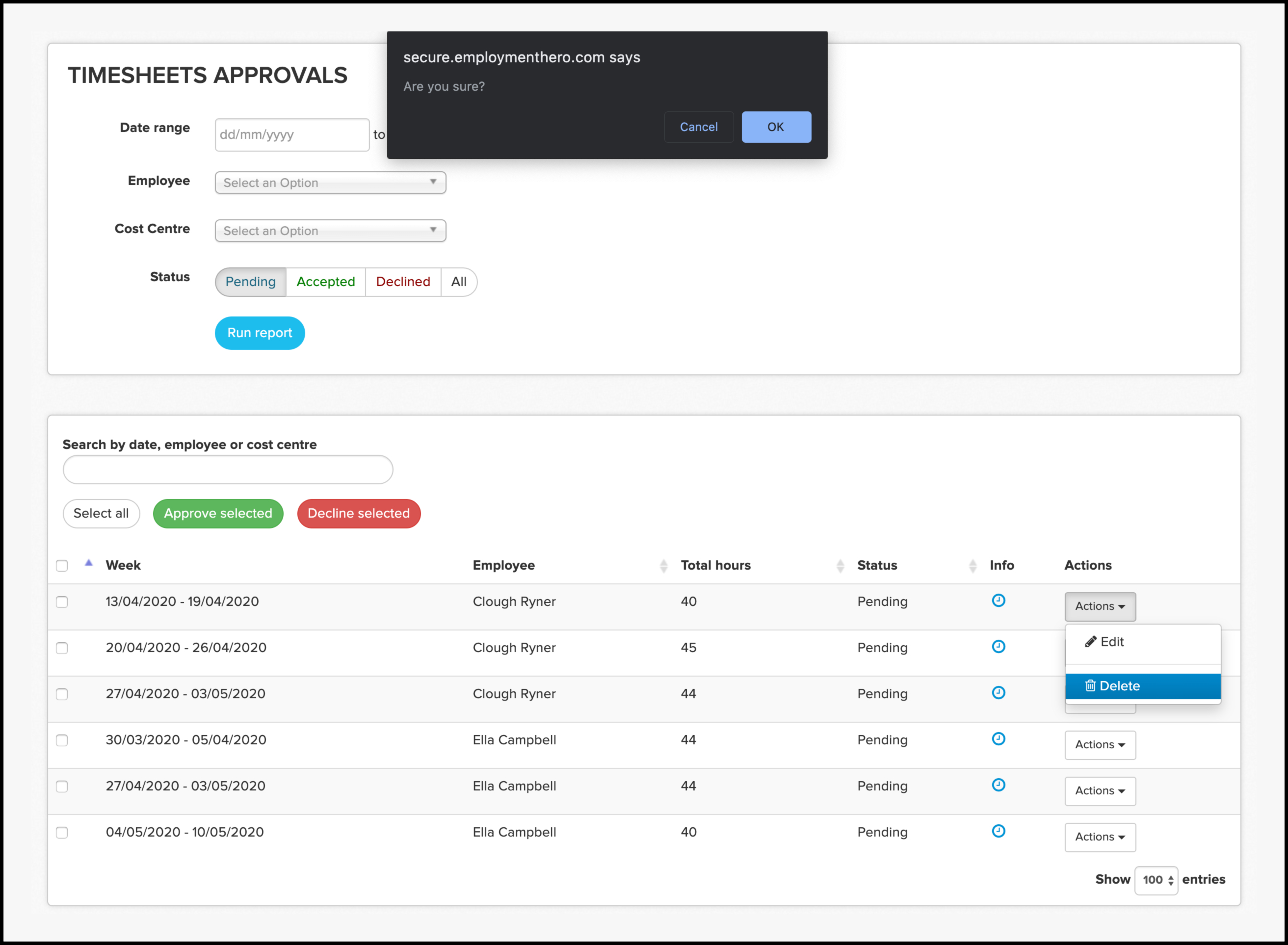Tick checkbox for 30/03/2020 - 05/04/2020 row
The image size is (1288, 945).
(x=62, y=740)
